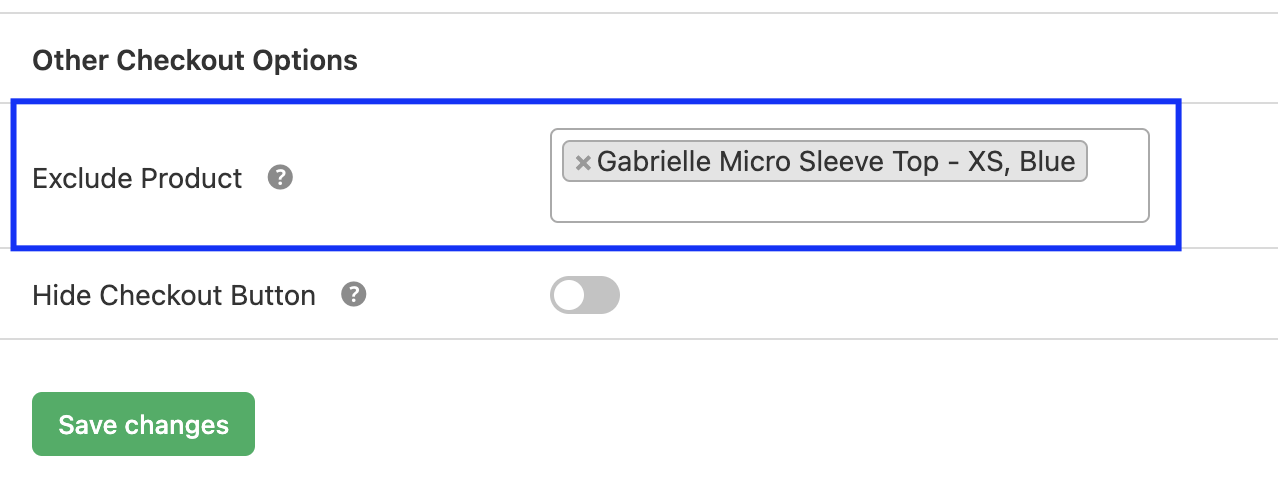
Task: Remove the Gabrielle Micro Sleeve Top tag
Action: (583, 162)
